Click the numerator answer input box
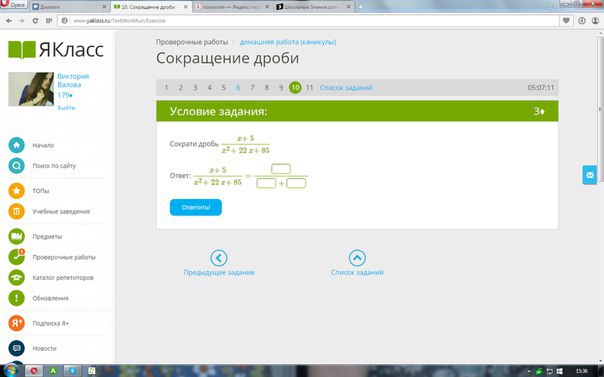The image size is (604, 377). (281, 169)
